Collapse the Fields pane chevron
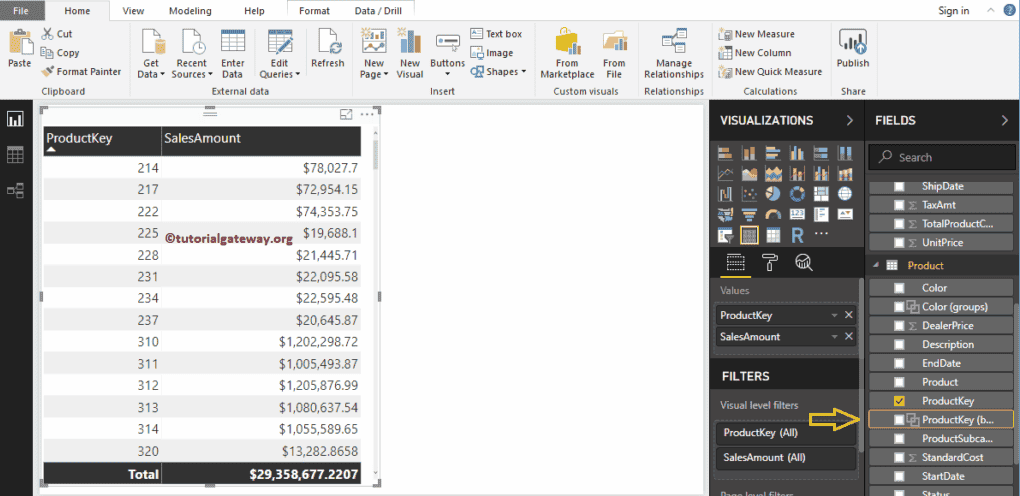 point(1004,120)
